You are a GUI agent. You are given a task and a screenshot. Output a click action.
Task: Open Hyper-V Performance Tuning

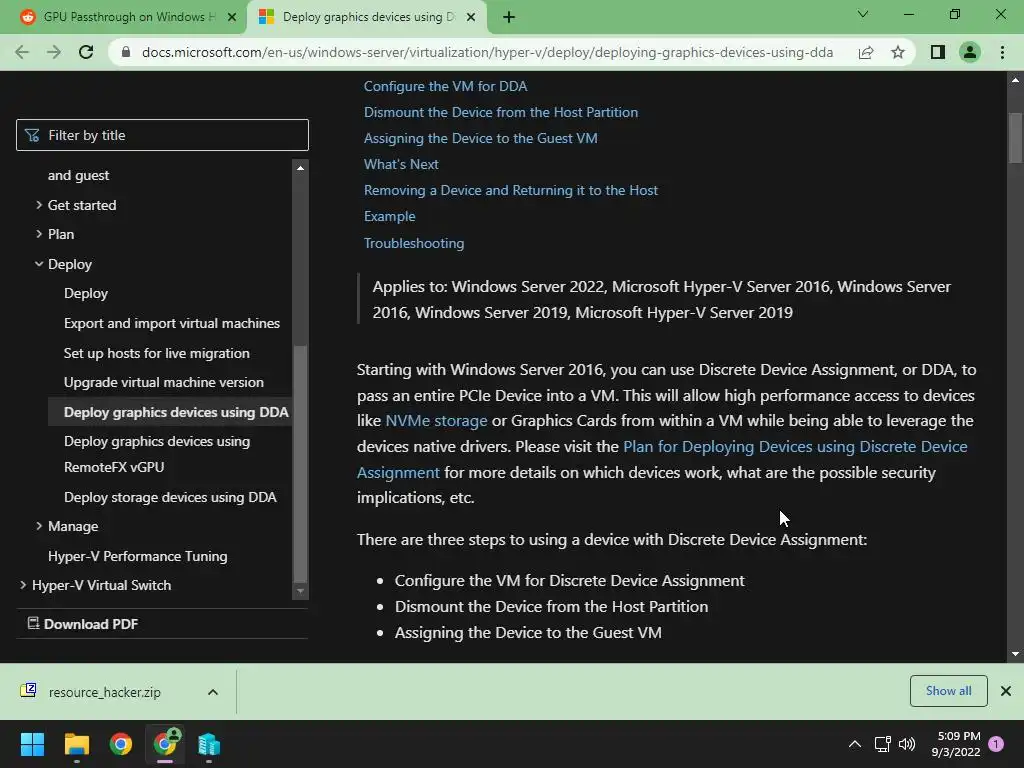pyautogui.click(x=138, y=556)
